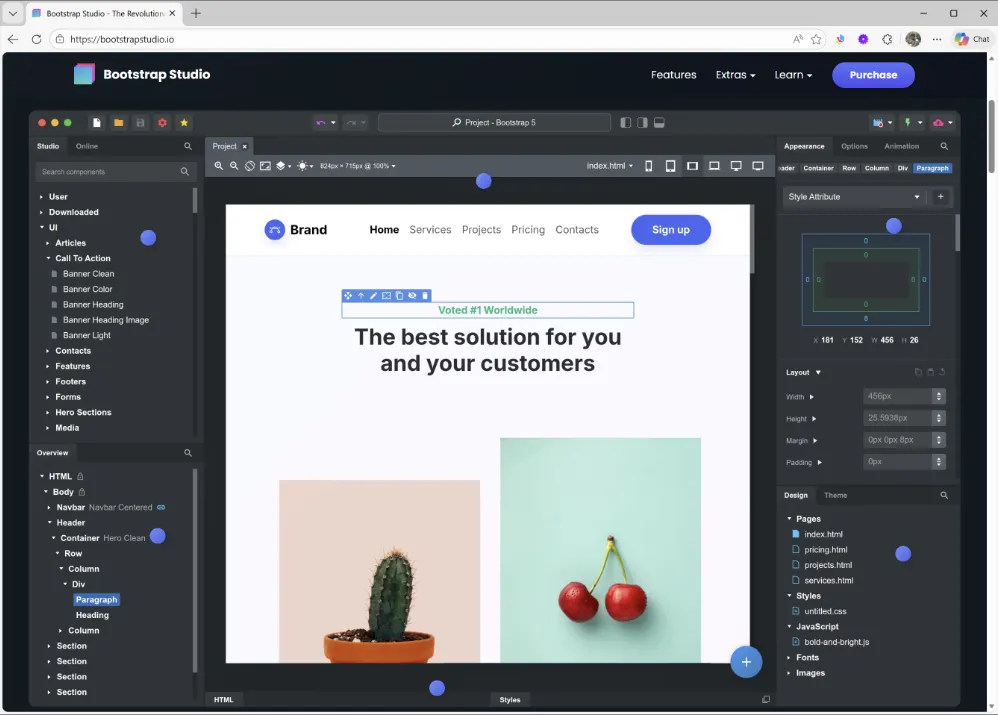
Task: Switch to the Options tab
Action: coord(855,145)
